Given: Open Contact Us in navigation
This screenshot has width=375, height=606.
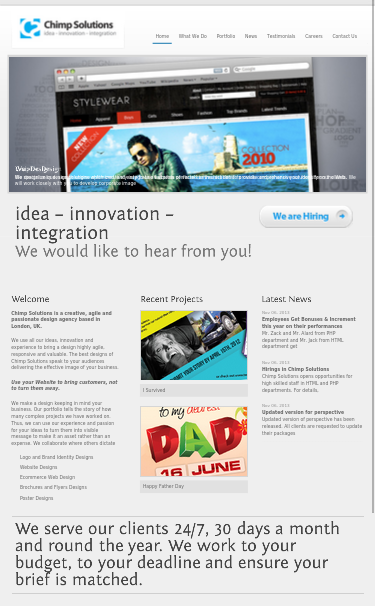Looking at the screenshot, I should point(344,36).
